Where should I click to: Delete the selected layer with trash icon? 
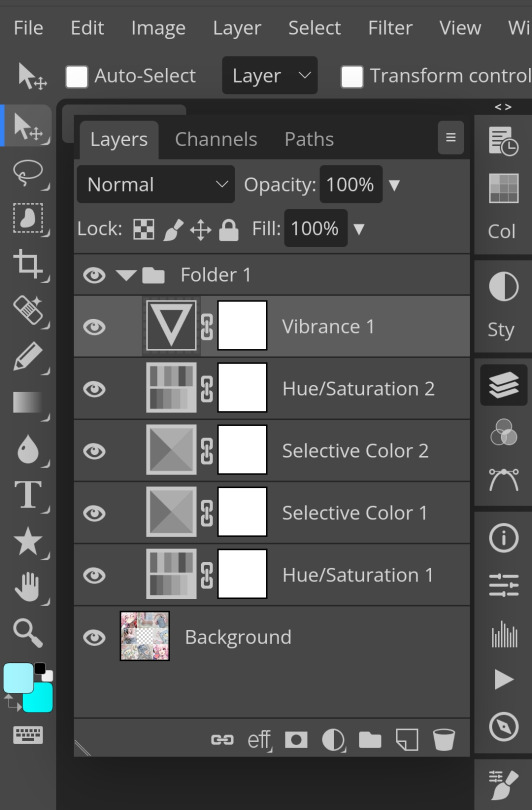click(444, 740)
